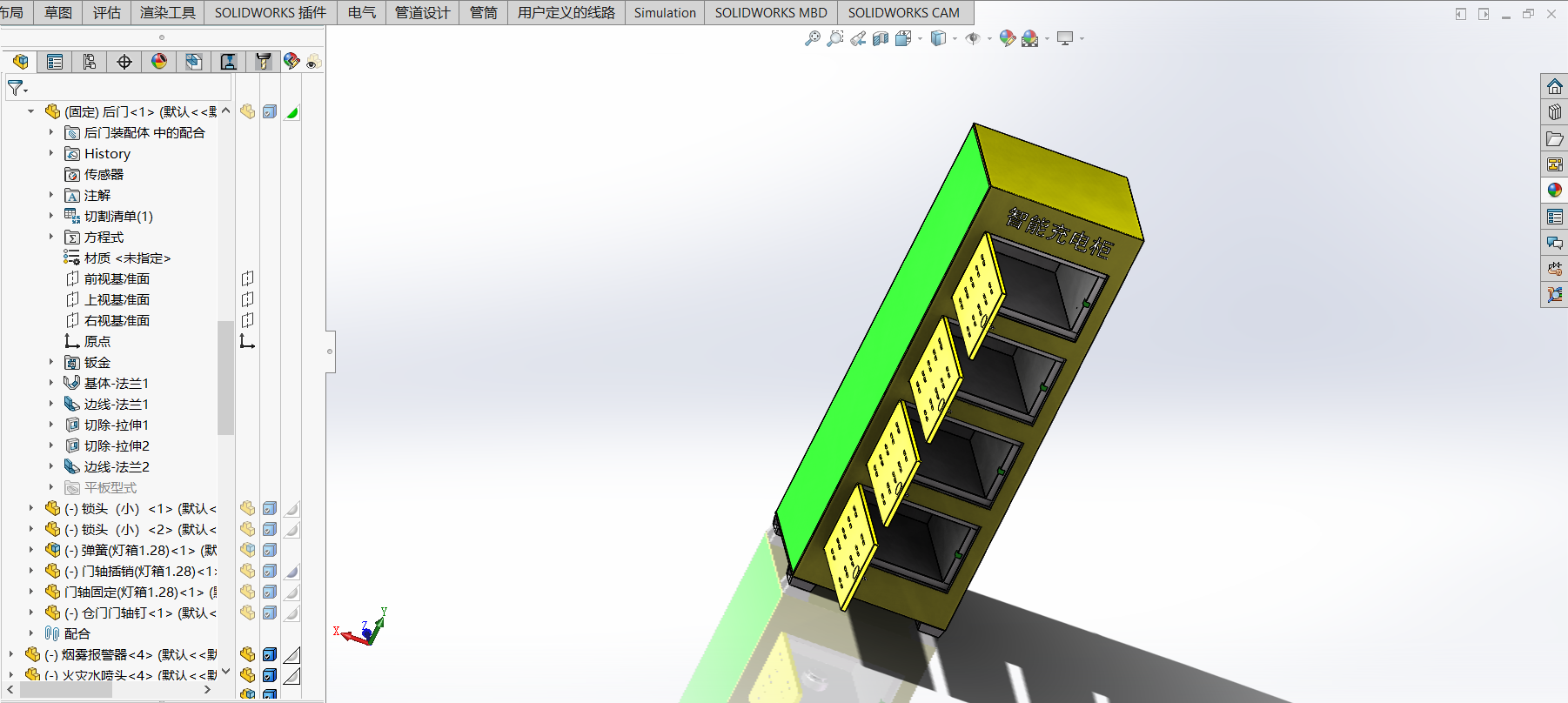The width and height of the screenshot is (1568, 703).
Task: Click appearance swatch for 烟雾报警器<4> row
Action: 291,654
